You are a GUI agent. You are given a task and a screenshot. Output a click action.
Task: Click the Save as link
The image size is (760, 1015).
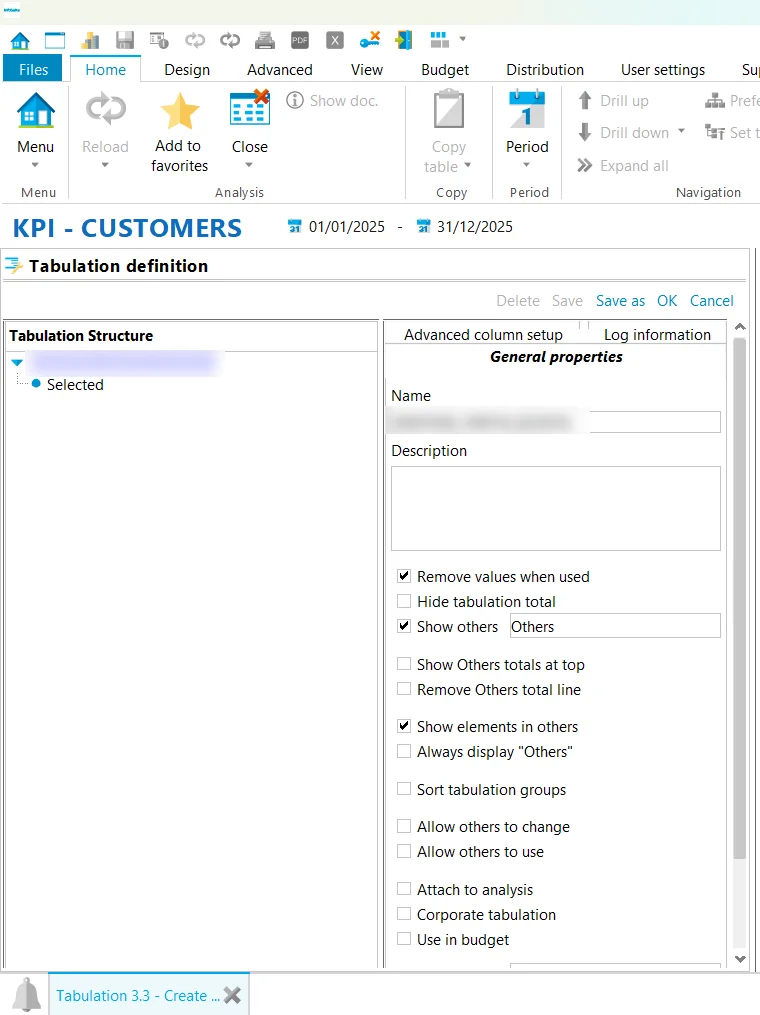tap(620, 300)
